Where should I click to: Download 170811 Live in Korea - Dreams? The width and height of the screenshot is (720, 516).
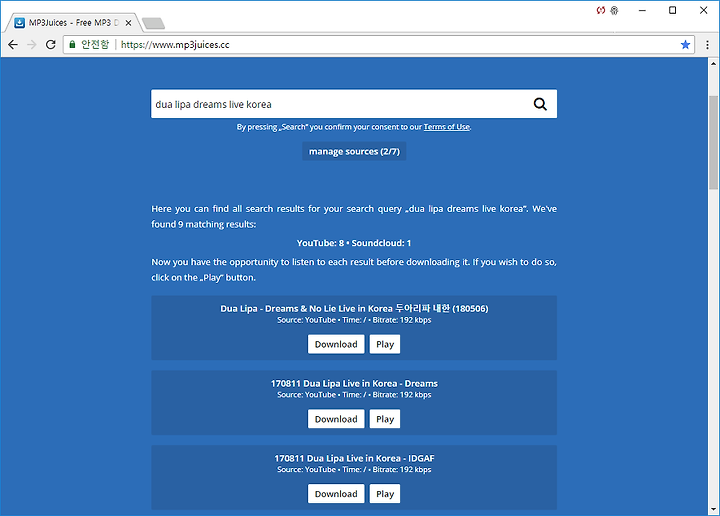point(336,419)
